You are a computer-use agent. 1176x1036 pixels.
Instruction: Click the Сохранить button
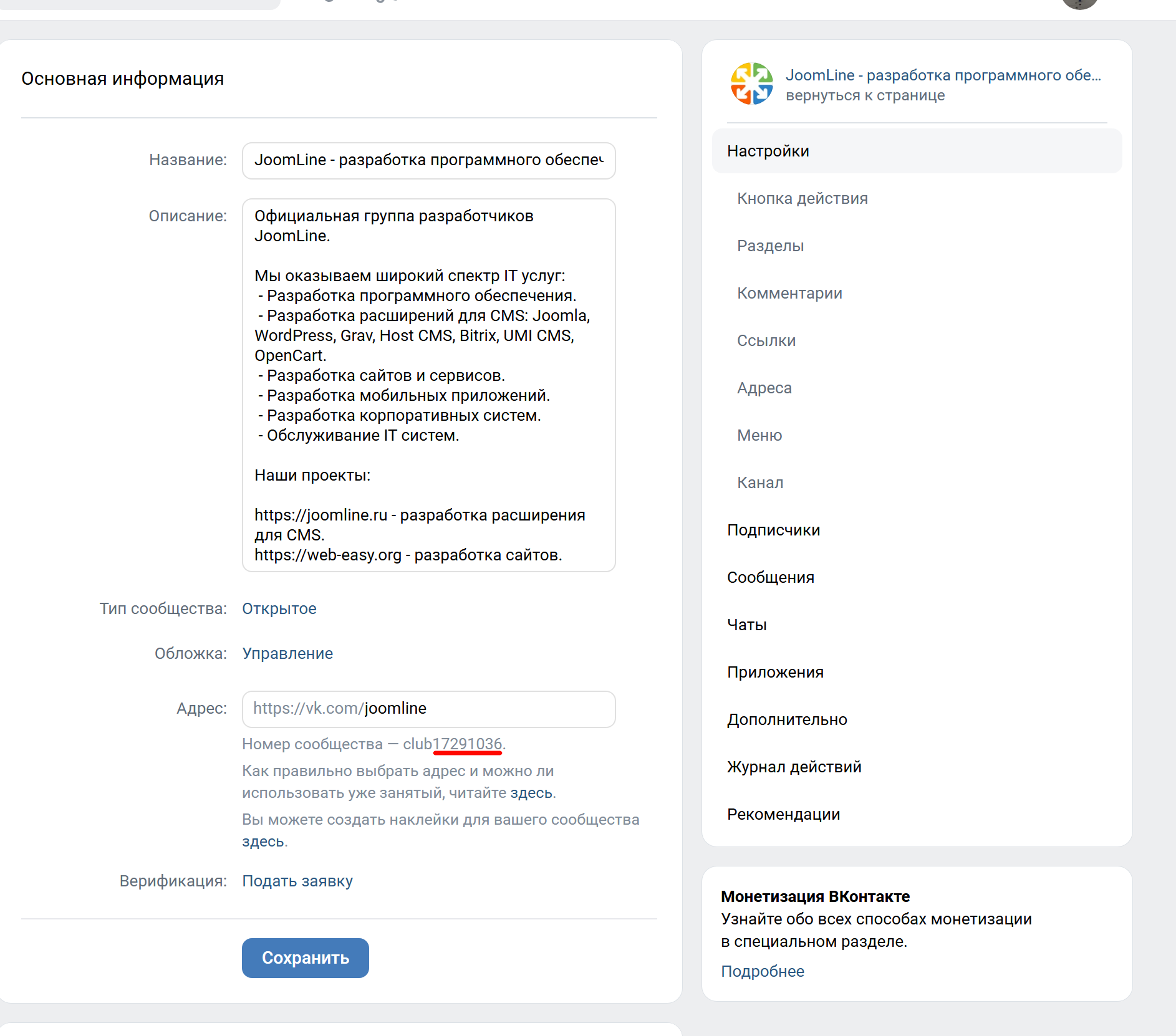point(305,958)
